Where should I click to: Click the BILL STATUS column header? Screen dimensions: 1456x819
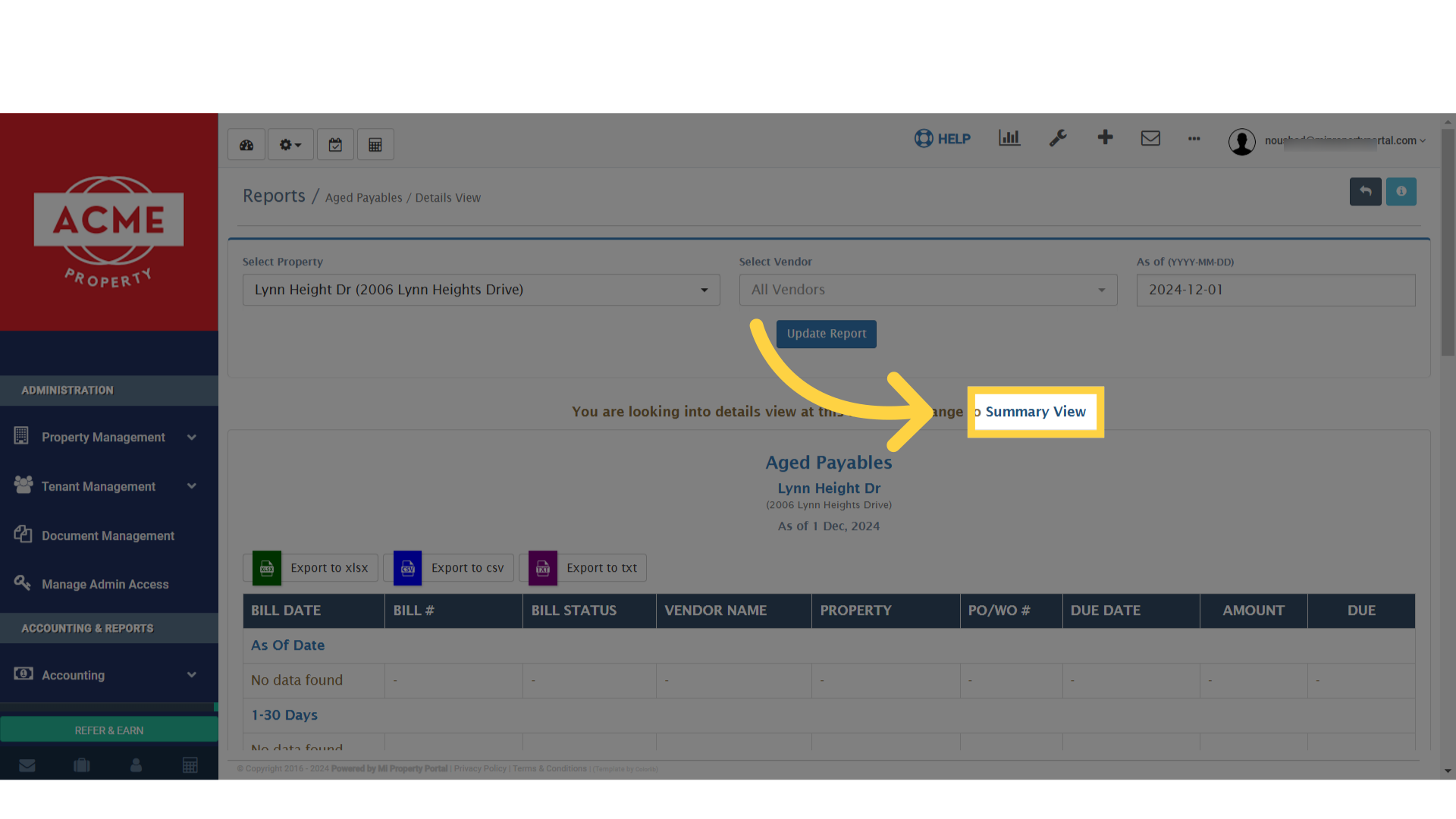(x=589, y=610)
